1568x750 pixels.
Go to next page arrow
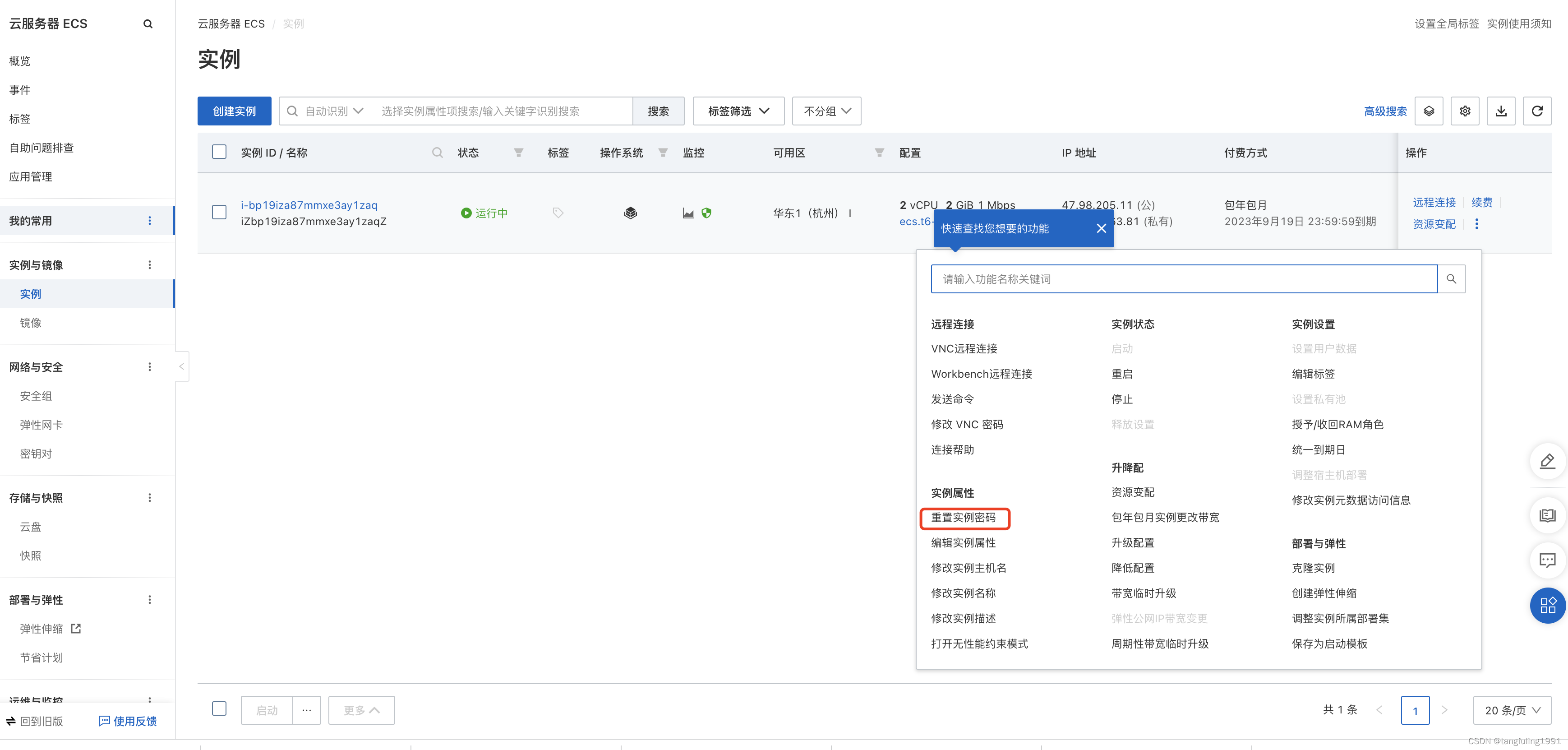1444,710
